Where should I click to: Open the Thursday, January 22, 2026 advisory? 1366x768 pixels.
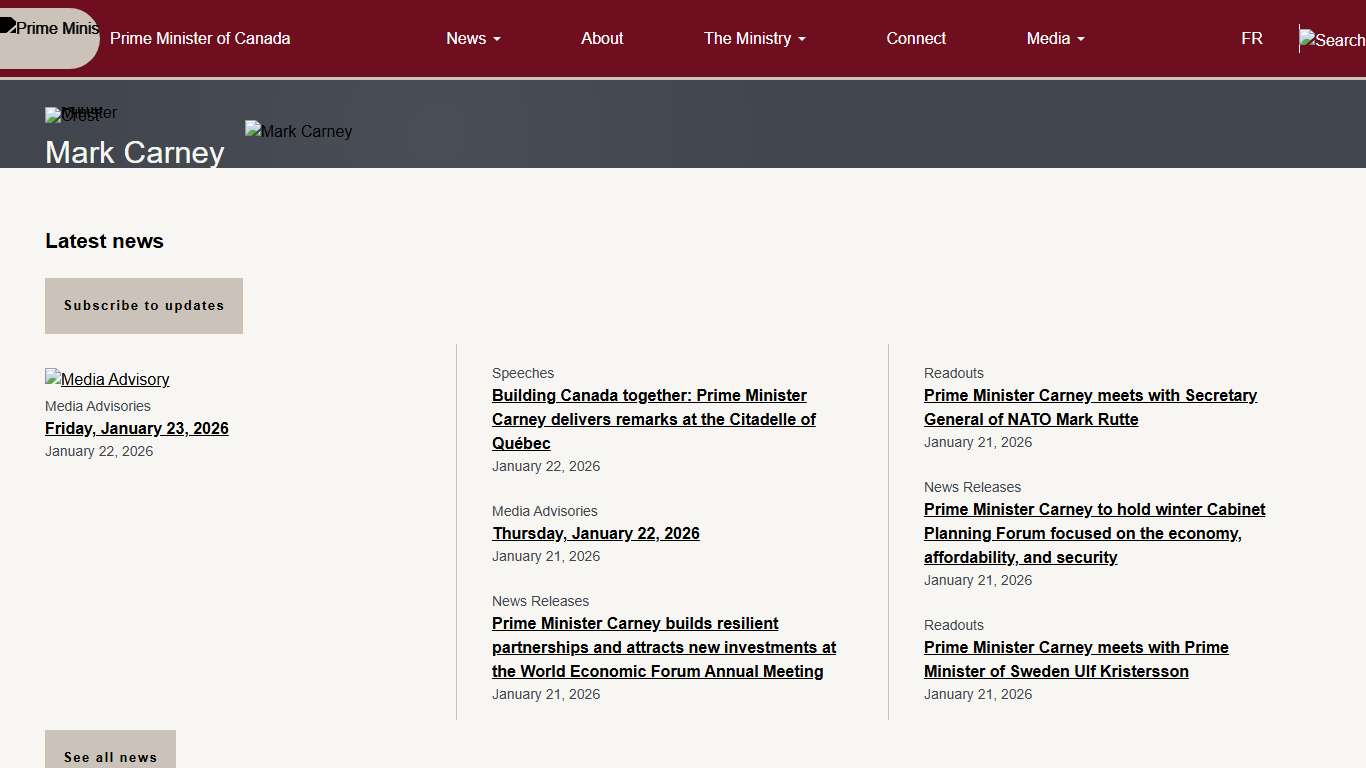(x=596, y=533)
